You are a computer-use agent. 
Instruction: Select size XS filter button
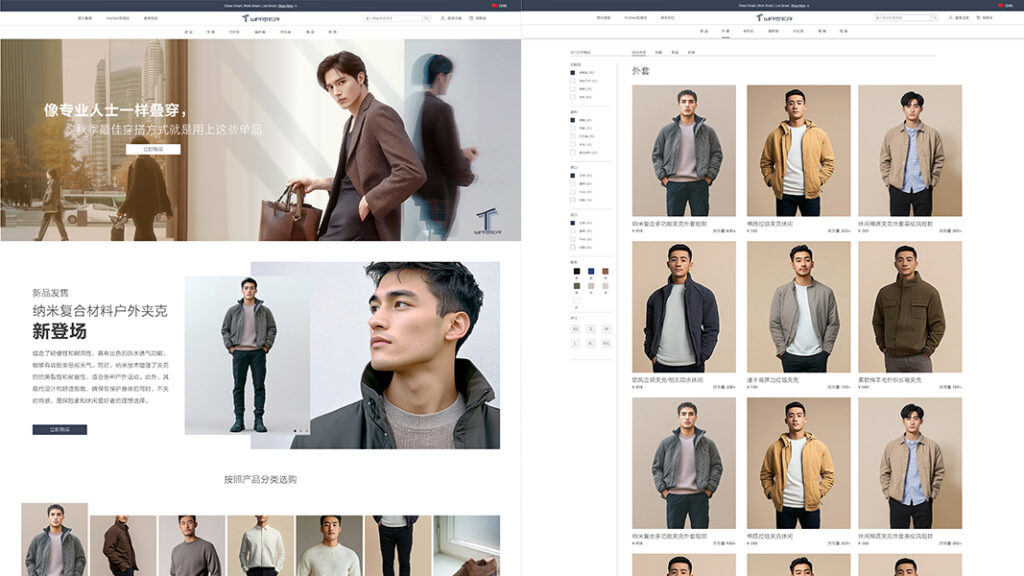tap(575, 329)
